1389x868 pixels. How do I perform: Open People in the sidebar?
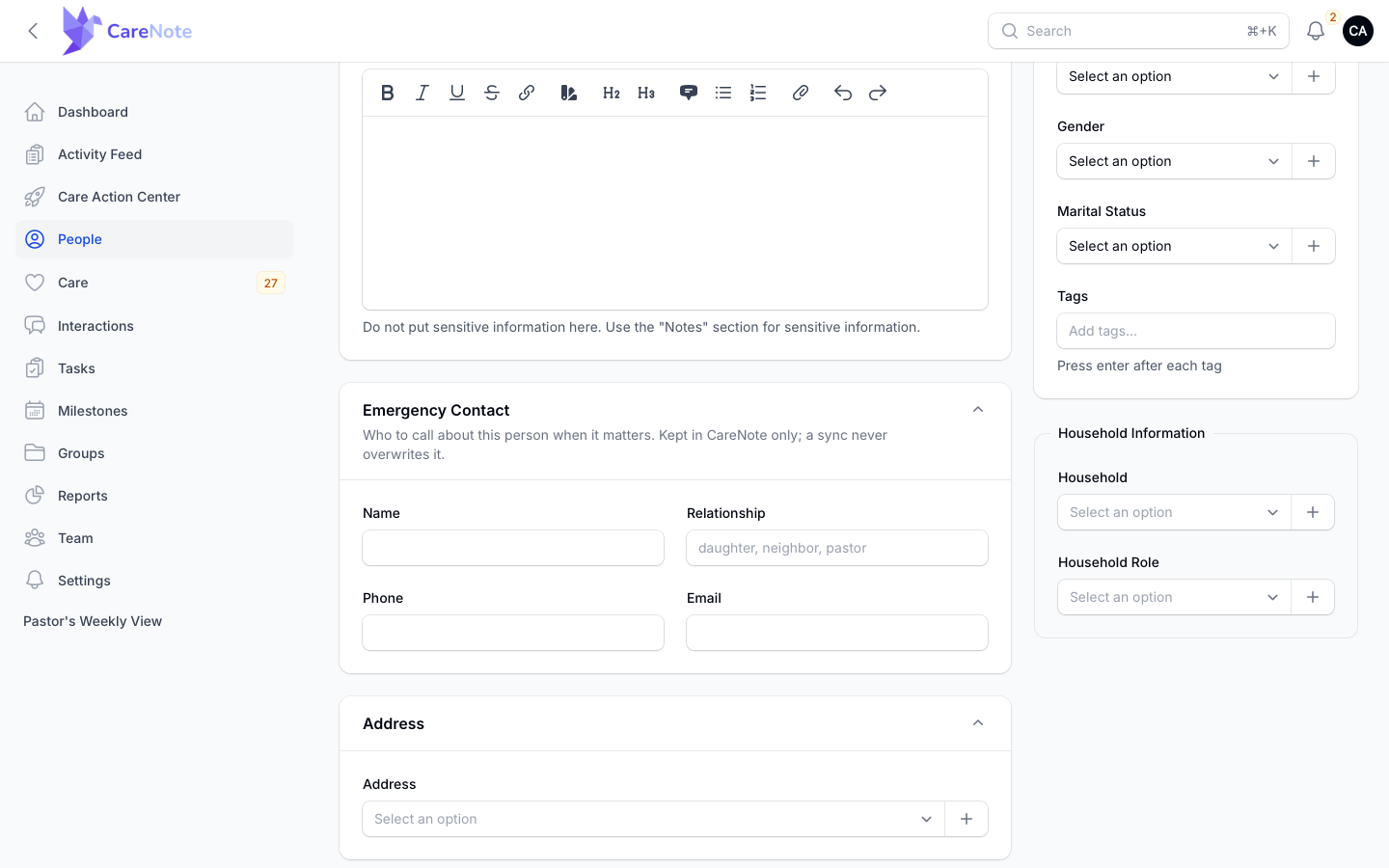pyautogui.click(x=154, y=239)
